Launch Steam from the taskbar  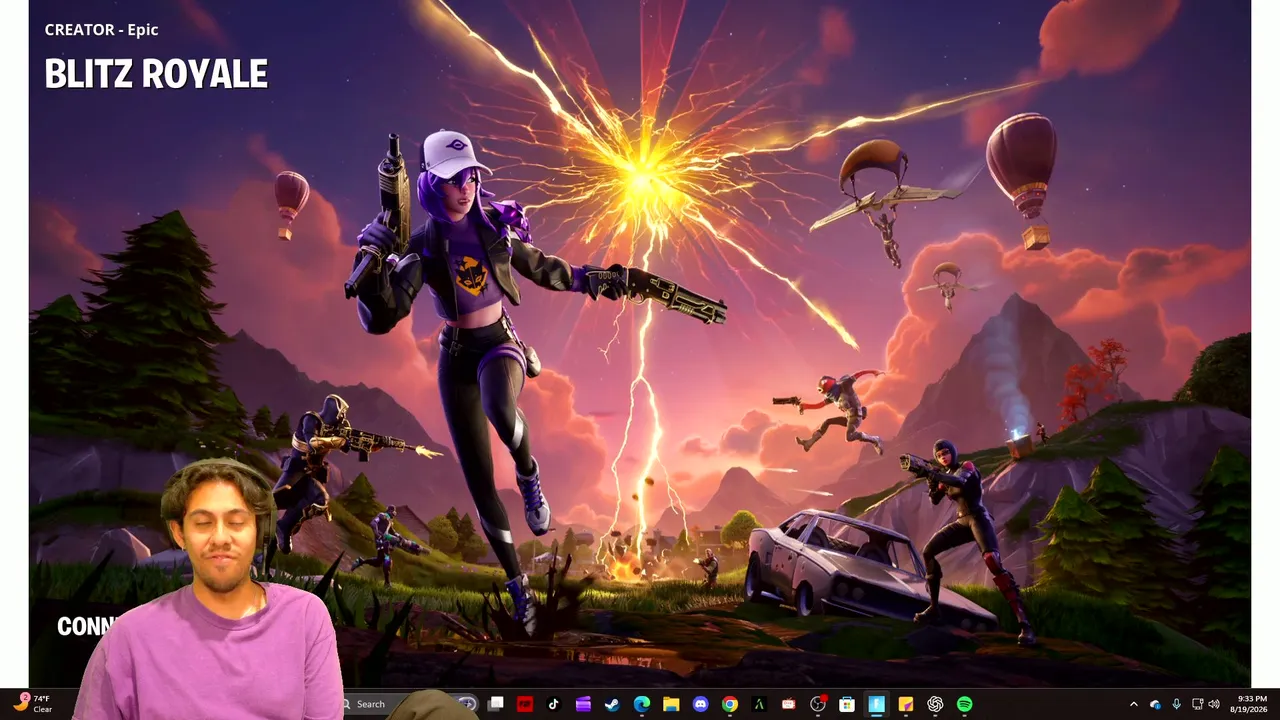pyautogui.click(x=612, y=704)
